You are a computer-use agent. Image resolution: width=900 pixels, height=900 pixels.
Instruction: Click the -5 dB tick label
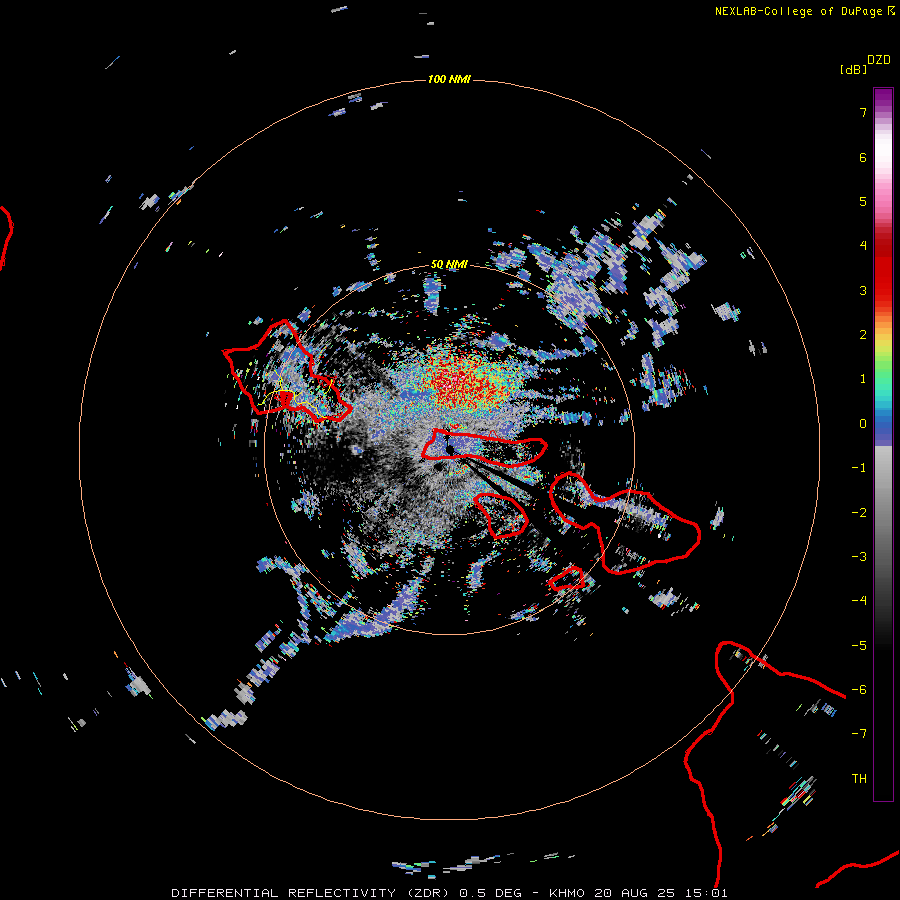859,646
